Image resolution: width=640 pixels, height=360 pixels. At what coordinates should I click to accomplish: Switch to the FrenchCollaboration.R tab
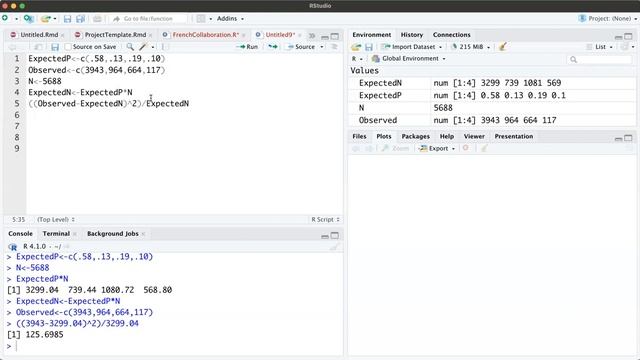click(x=205, y=35)
